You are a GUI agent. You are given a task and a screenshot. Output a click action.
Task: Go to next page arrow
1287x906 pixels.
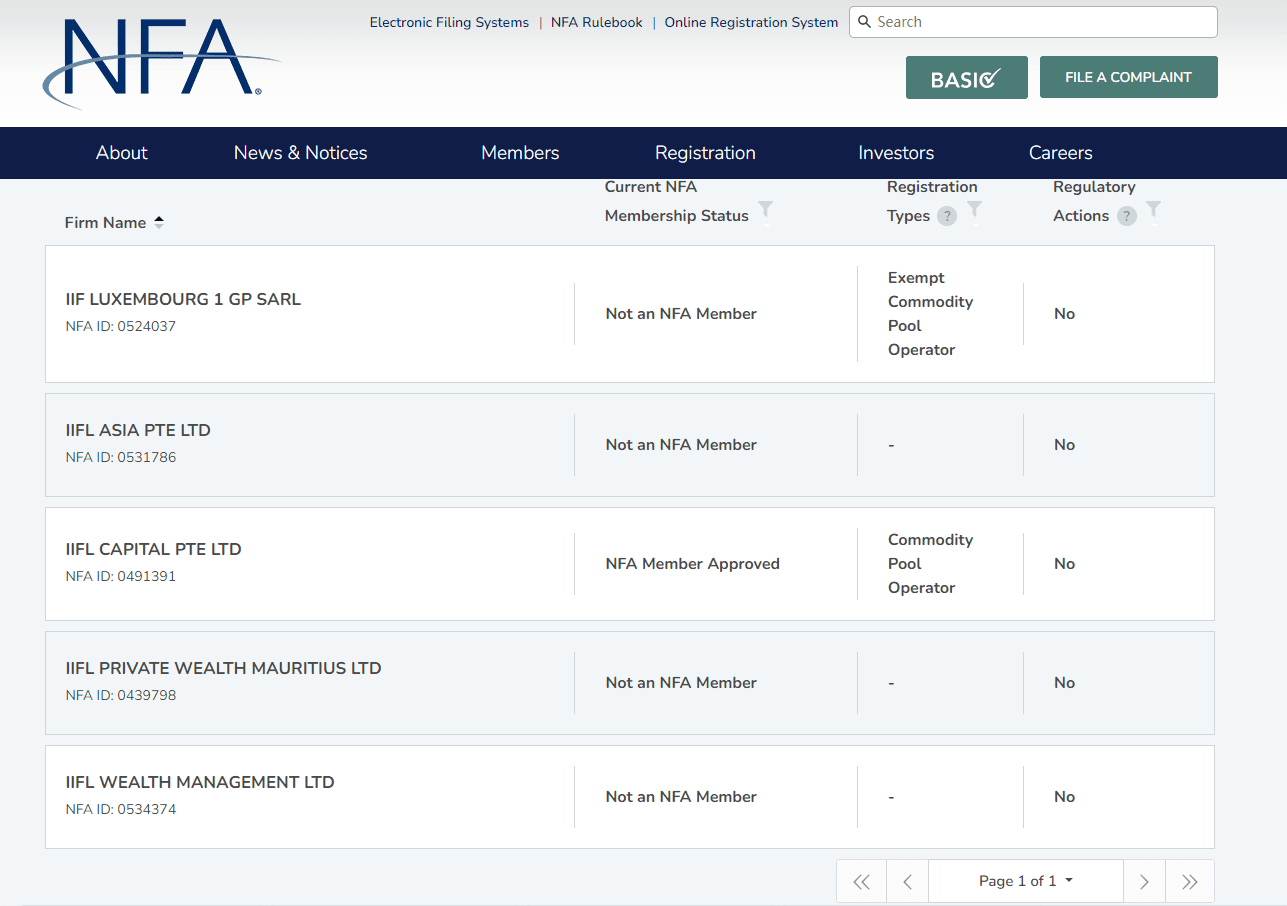click(1144, 881)
